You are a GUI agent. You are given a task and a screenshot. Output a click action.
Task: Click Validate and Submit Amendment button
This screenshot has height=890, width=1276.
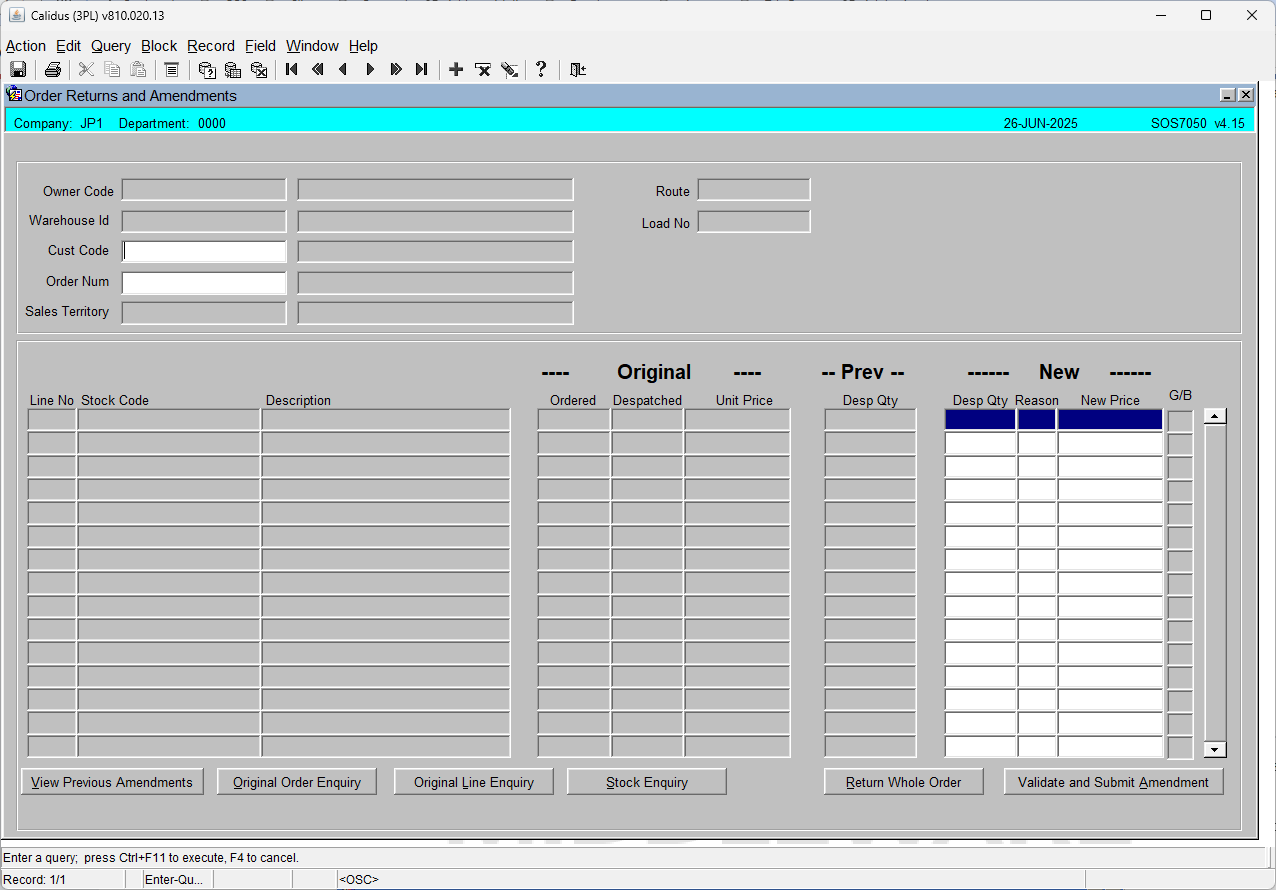point(1113,782)
